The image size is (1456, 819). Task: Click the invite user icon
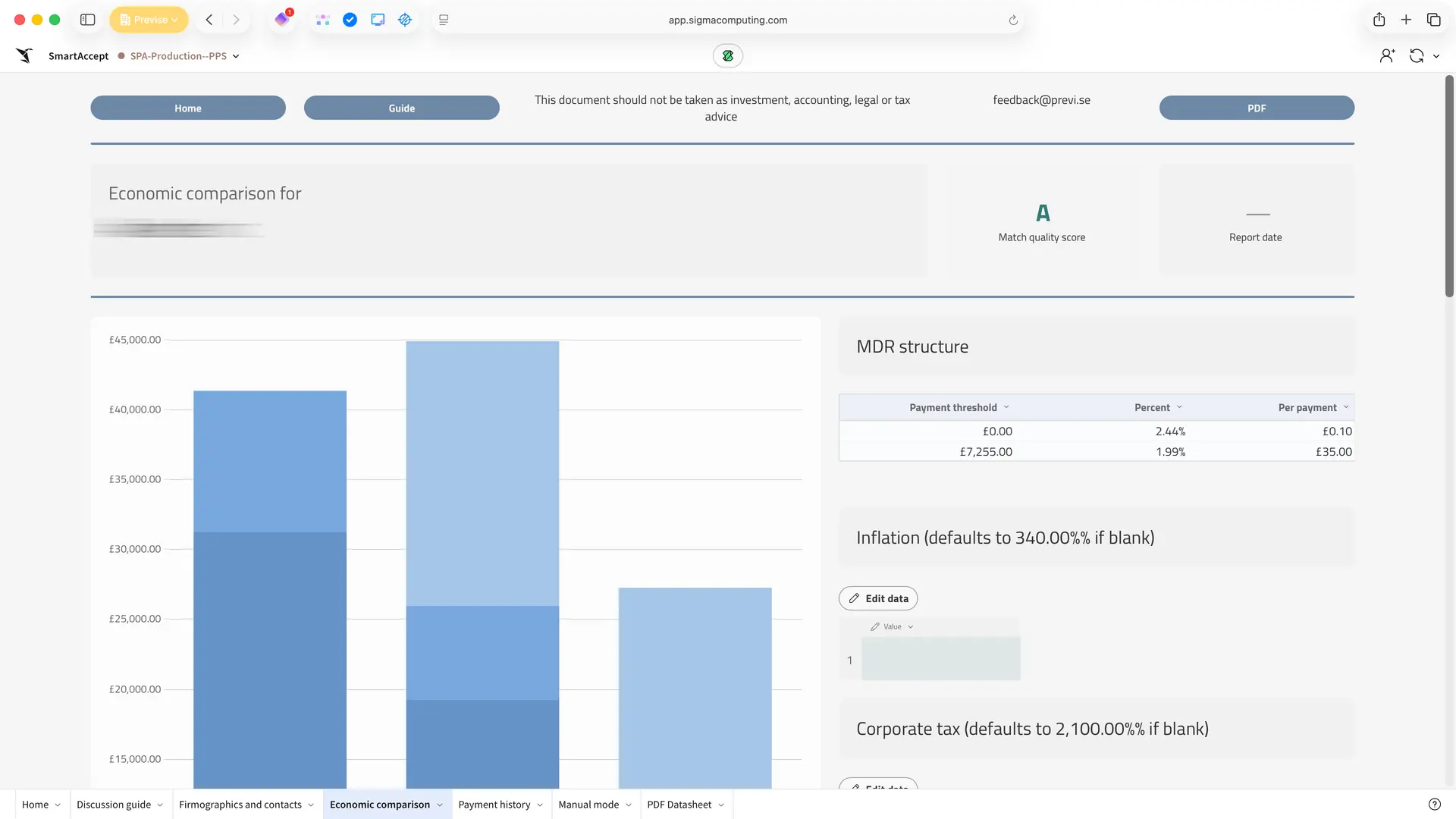[x=1387, y=56]
